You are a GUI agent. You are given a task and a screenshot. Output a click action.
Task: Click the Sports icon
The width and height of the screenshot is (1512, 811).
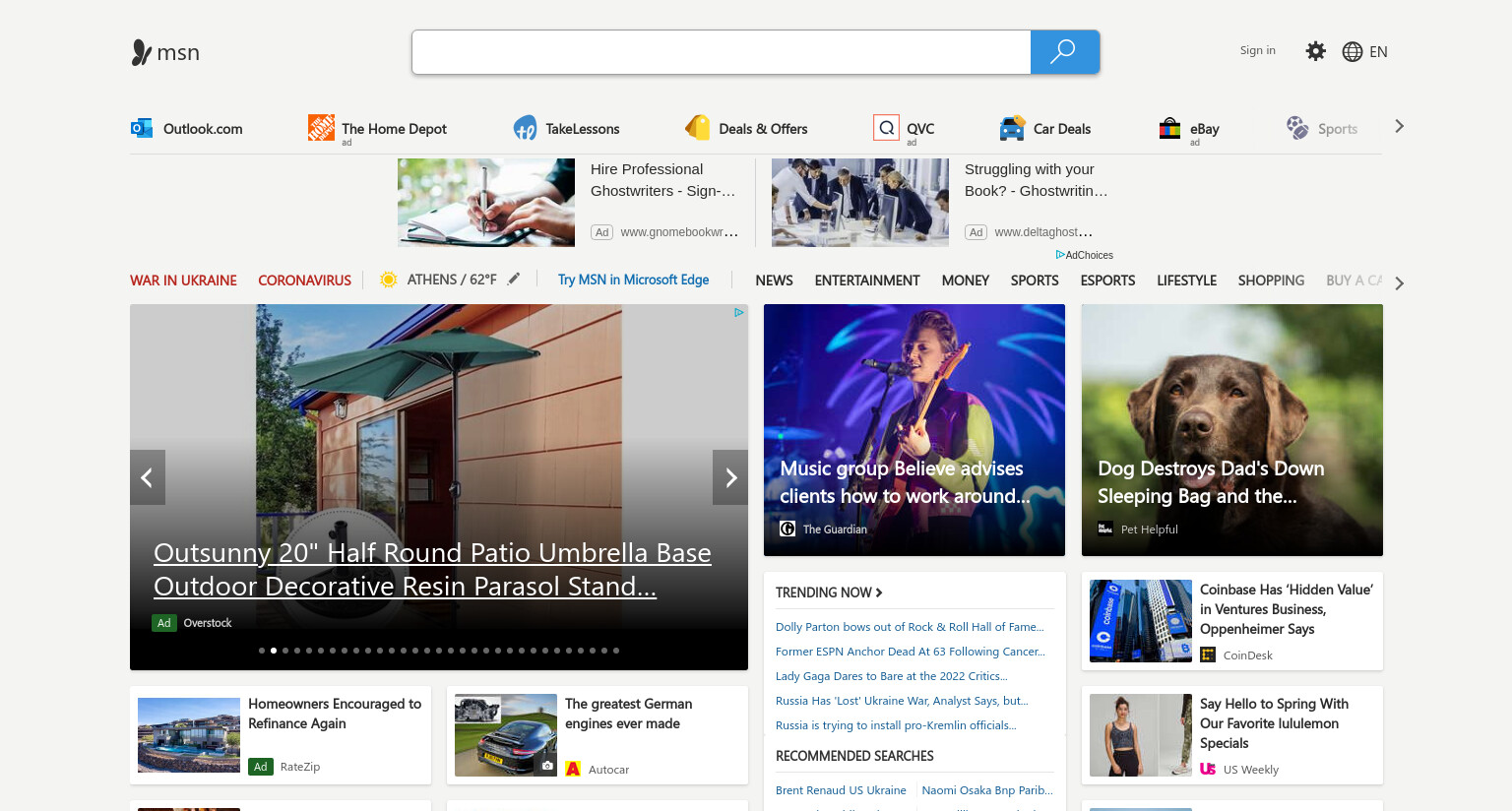1297,128
